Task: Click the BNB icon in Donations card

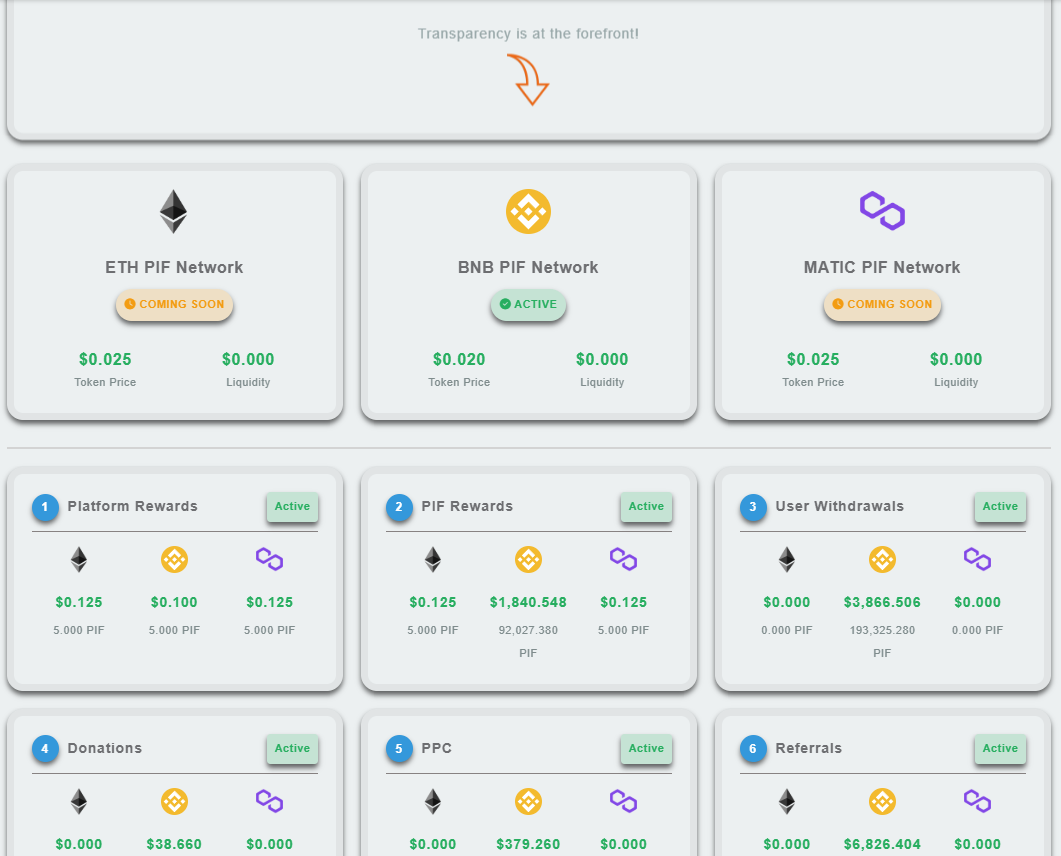Action: [174, 802]
